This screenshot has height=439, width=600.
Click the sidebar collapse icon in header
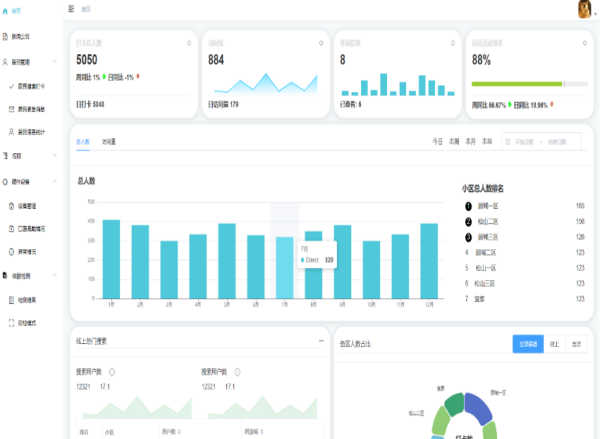click(70, 9)
